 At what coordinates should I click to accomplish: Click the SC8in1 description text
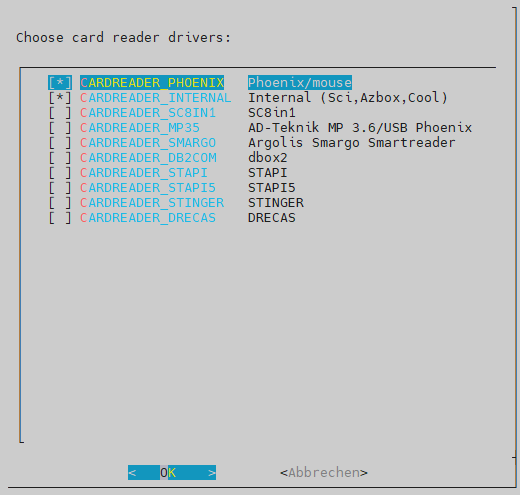pyautogui.click(x=272, y=113)
